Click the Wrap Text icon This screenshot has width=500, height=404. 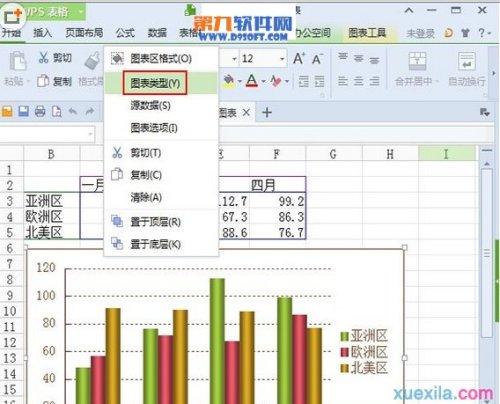(x=466, y=61)
